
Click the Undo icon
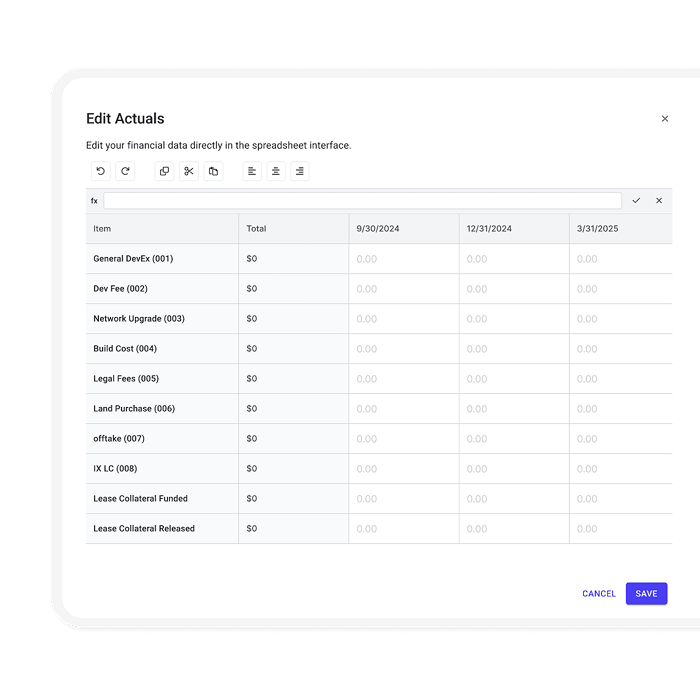[101, 171]
